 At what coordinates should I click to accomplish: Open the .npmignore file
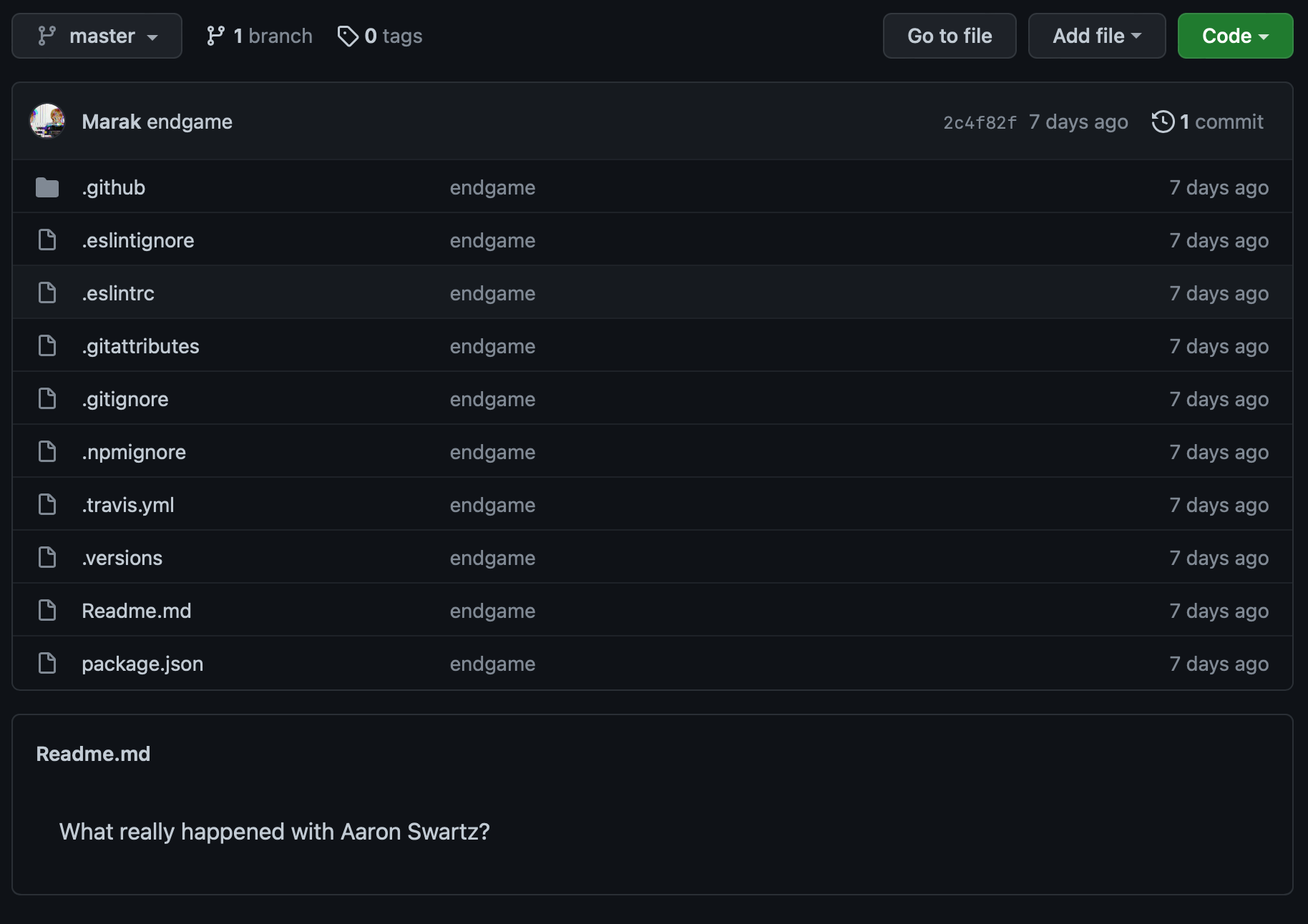tap(134, 452)
